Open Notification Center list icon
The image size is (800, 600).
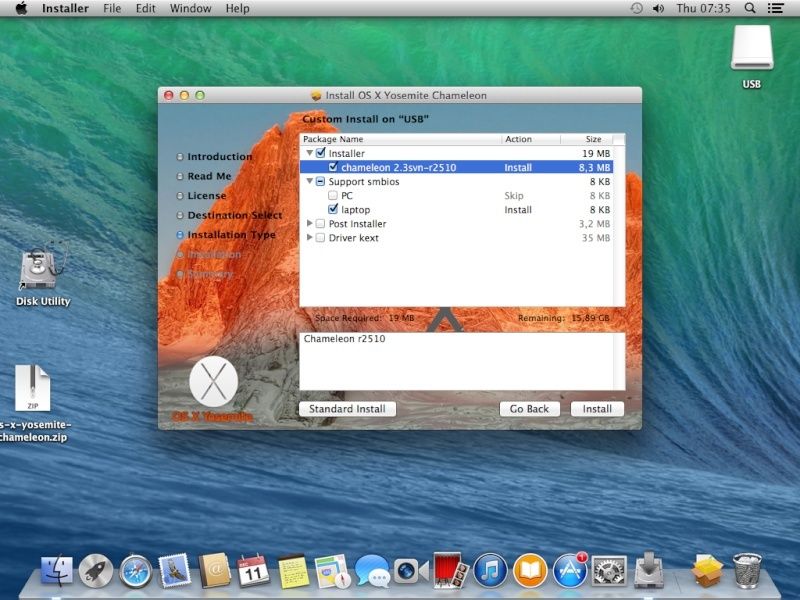click(x=776, y=8)
